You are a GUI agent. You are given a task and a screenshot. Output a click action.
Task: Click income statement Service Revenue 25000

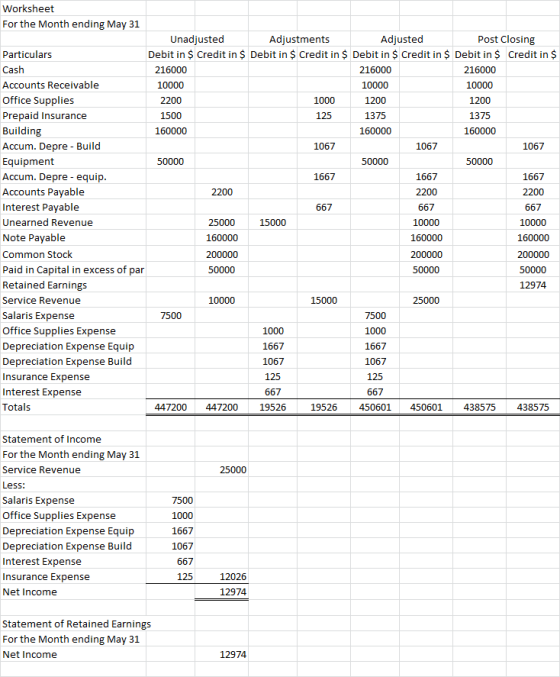point(233,470)
